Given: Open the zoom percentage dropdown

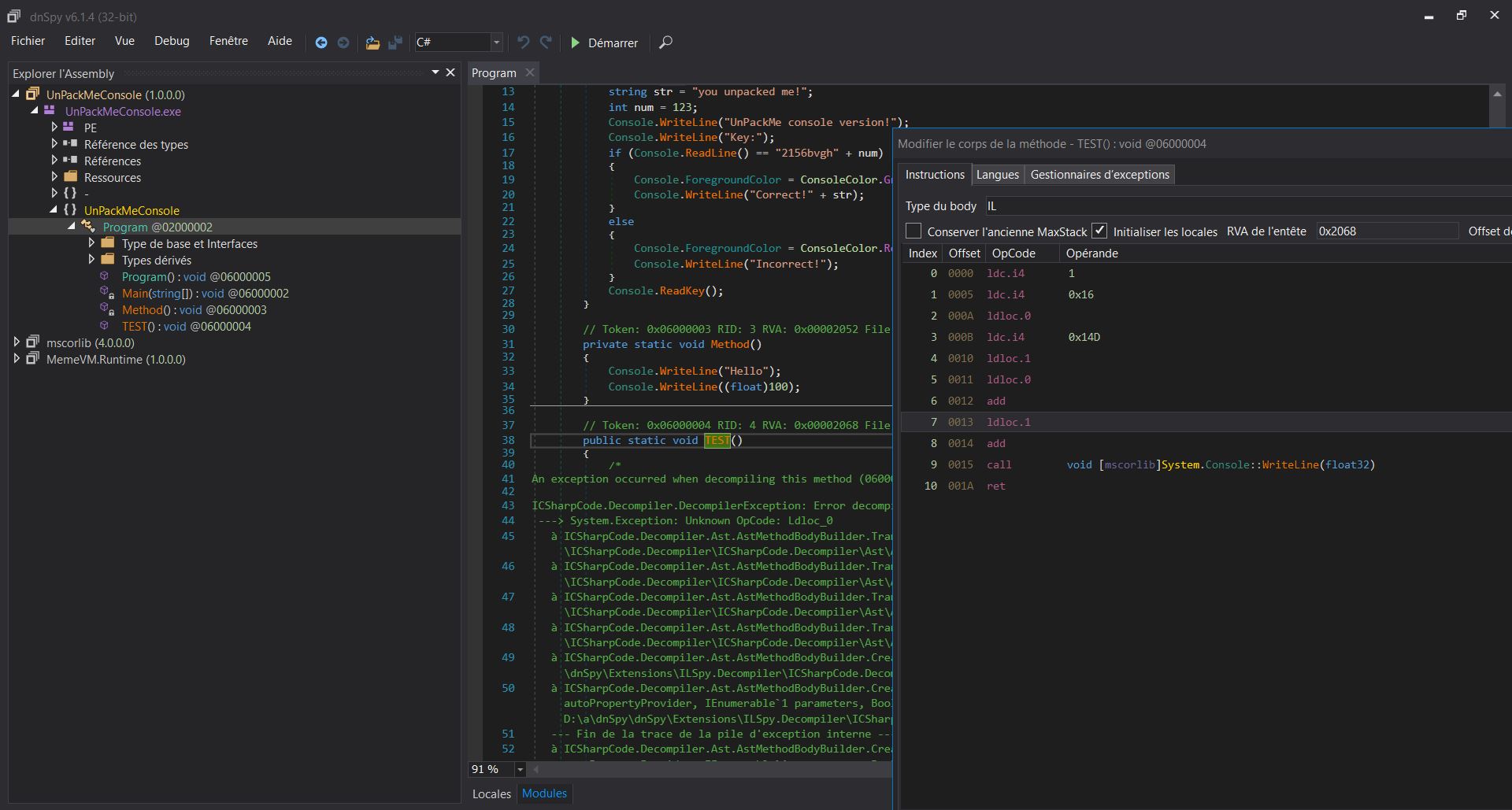Looking at the screenshot, I should (520, 769).
